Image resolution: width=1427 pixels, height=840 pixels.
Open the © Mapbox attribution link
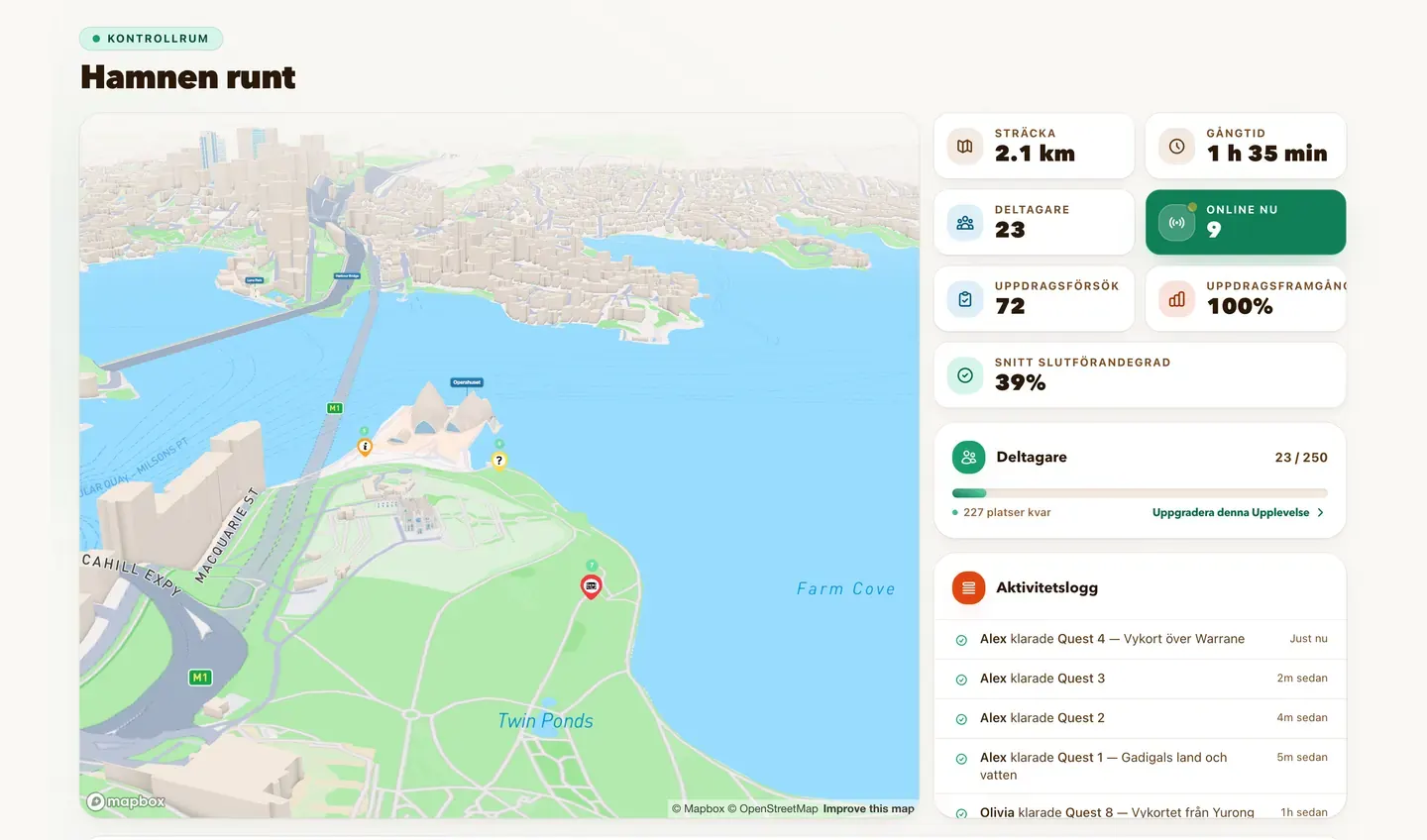(698, 809)
